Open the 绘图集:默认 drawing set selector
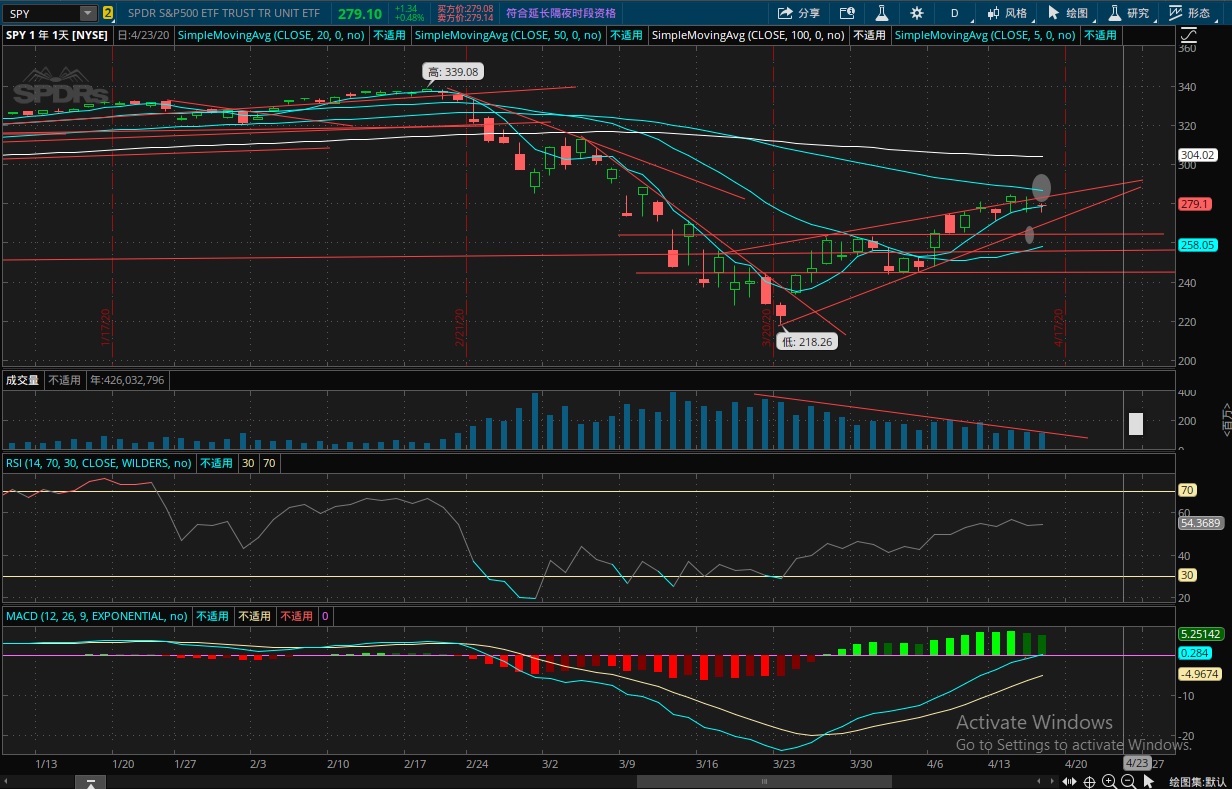The image size is (1232, 789). (1198, 782)
